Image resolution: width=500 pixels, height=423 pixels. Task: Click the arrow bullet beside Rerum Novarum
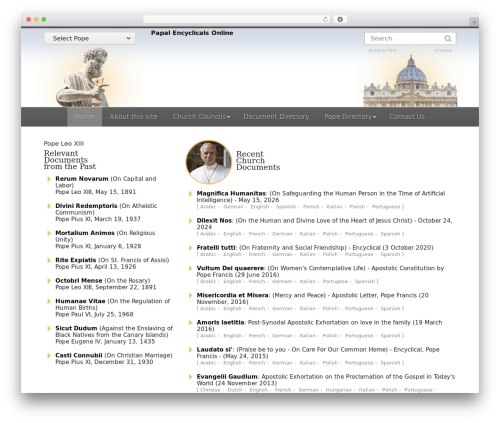click(x=49, y=179)
